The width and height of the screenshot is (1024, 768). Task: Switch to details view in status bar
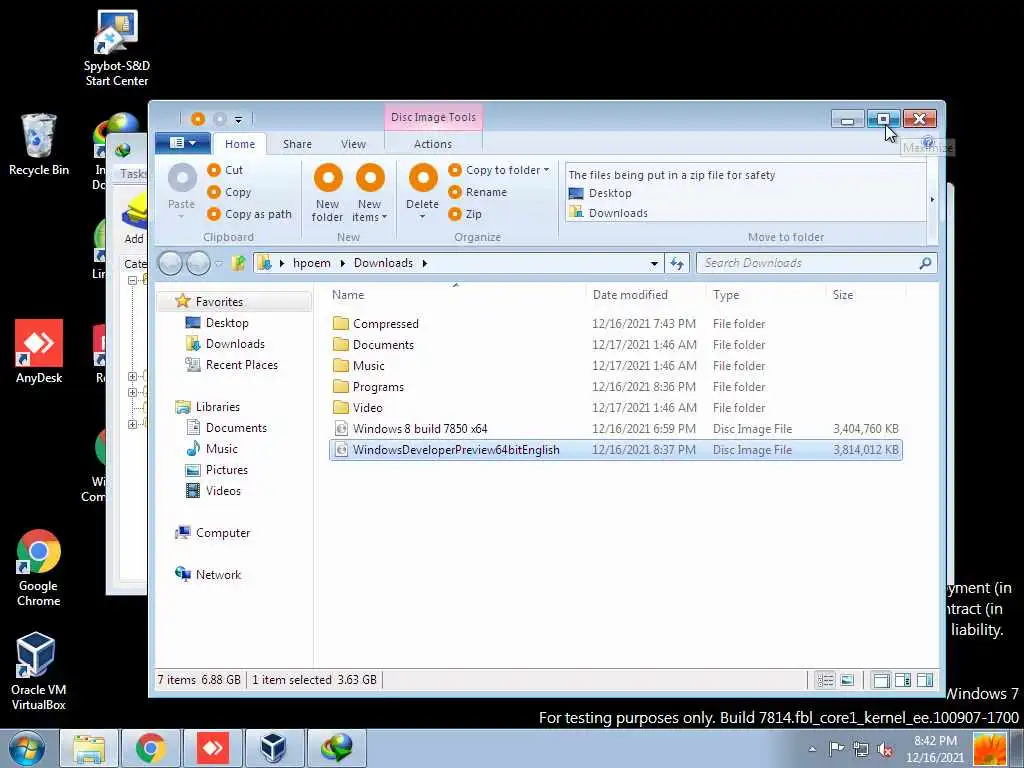(x=825, y=680)
